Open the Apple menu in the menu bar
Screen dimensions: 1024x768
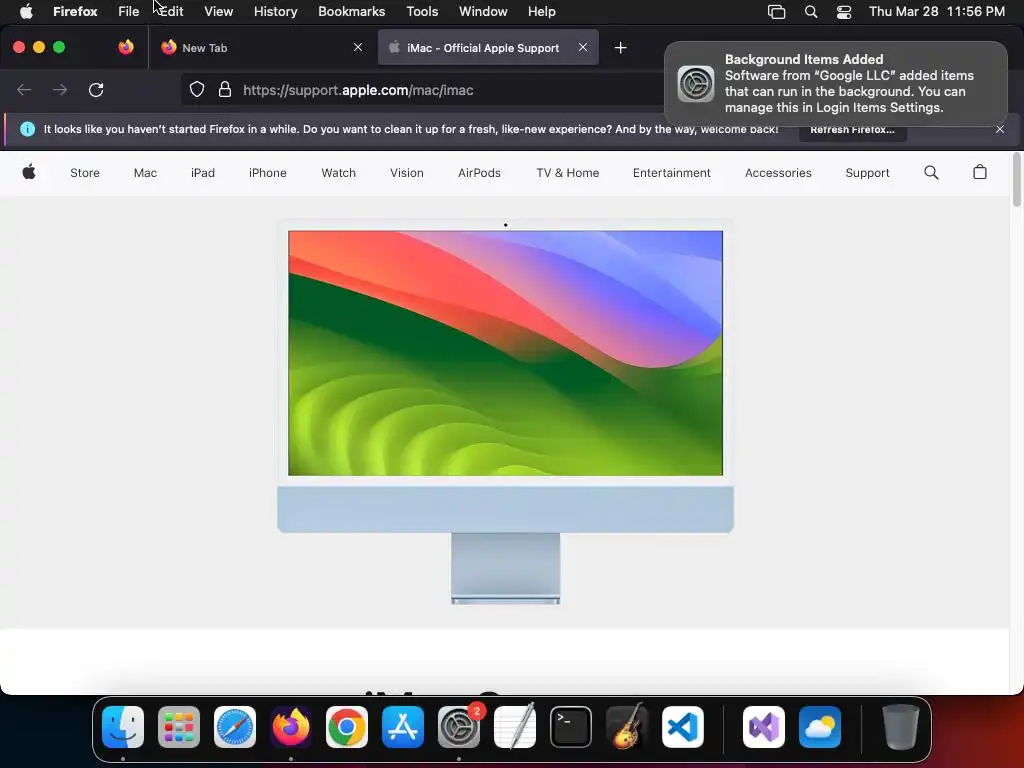(26, 11)
